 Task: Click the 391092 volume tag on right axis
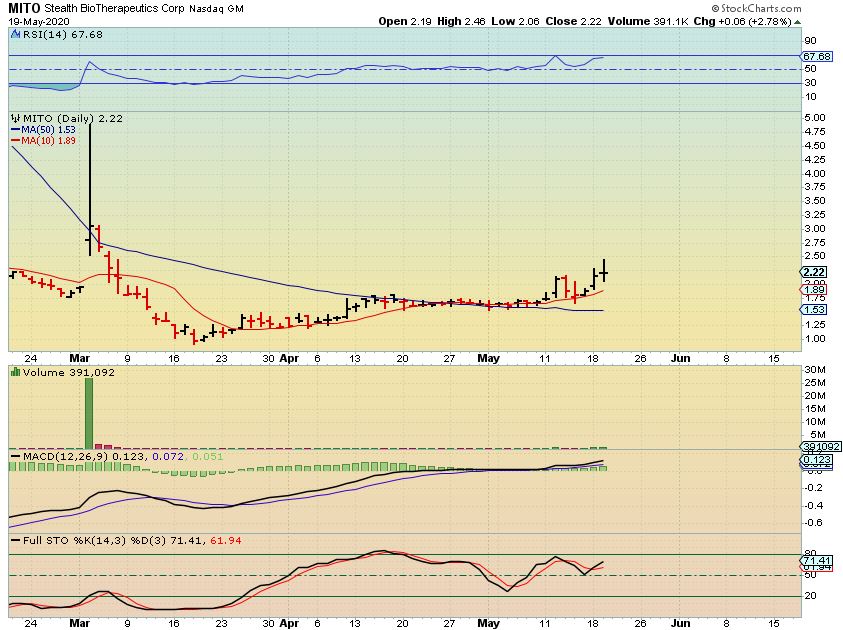[x=820, y=446]
